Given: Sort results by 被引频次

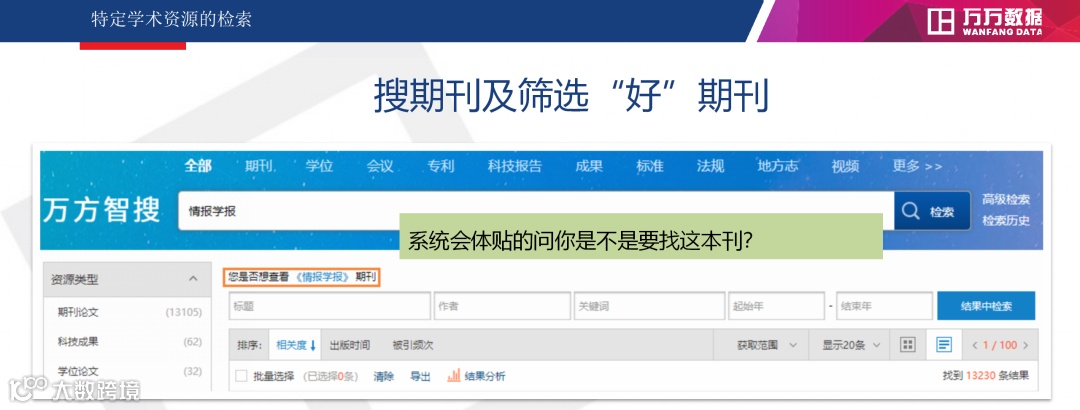Looking at the screenshot, I should (413, 345).
